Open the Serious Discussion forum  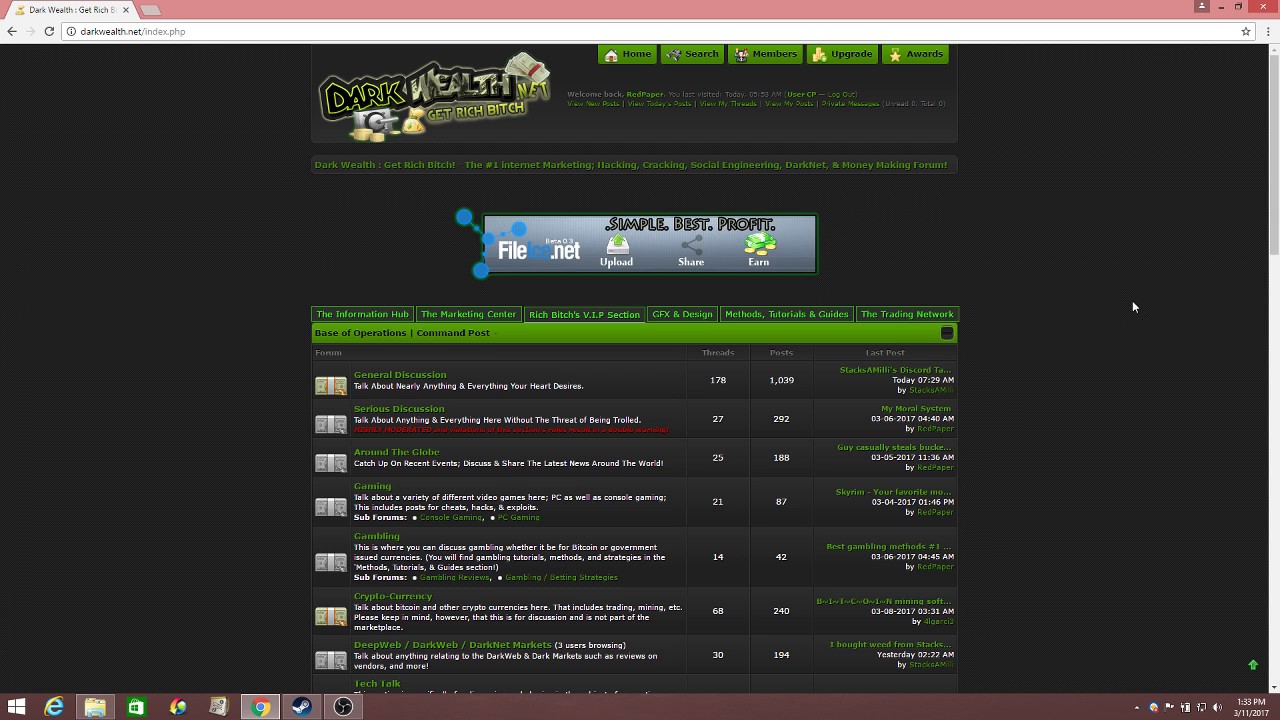click(x=399, y=409)
